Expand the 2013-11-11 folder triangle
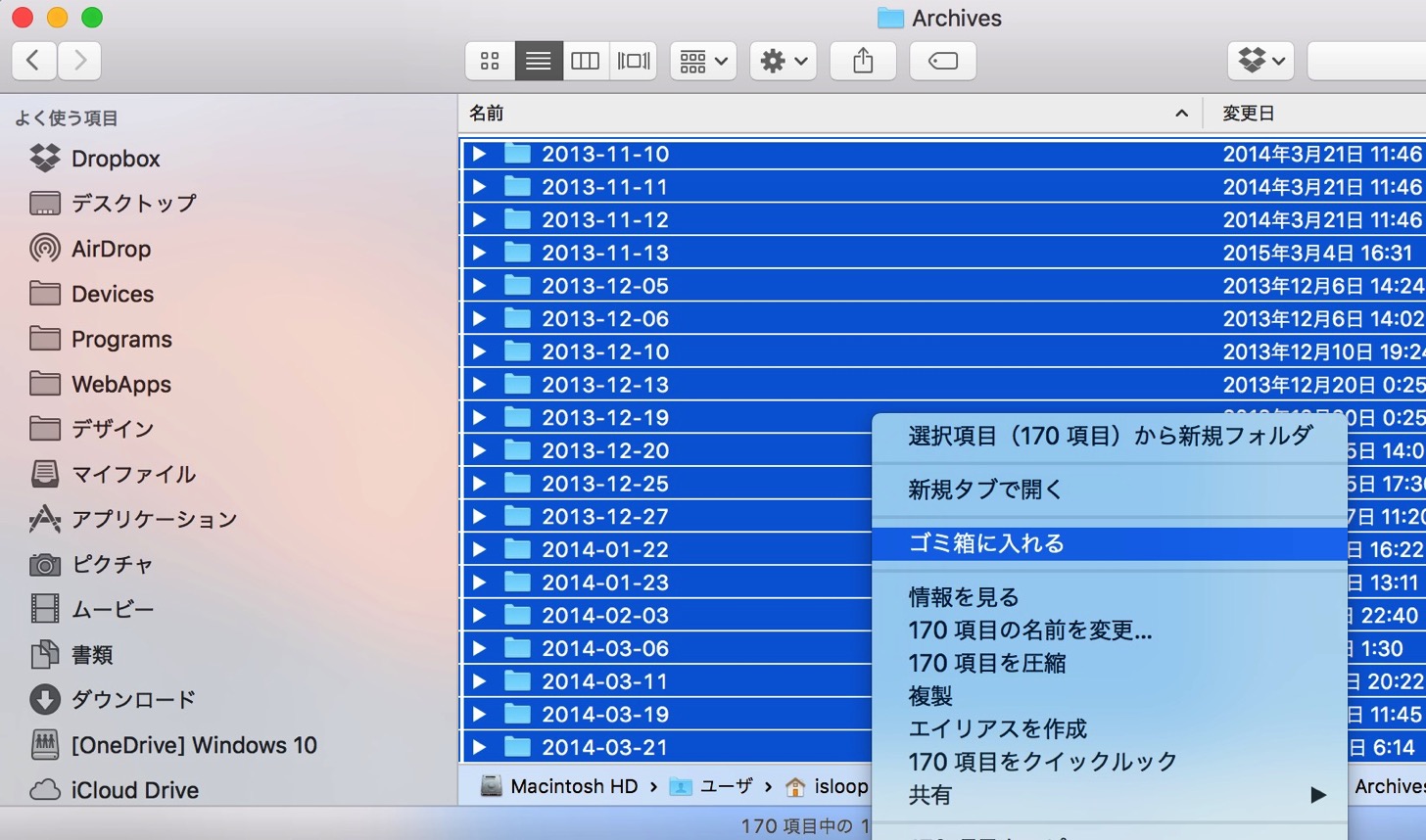Screen dimensions: 1426x840 (x=479, y=187)
